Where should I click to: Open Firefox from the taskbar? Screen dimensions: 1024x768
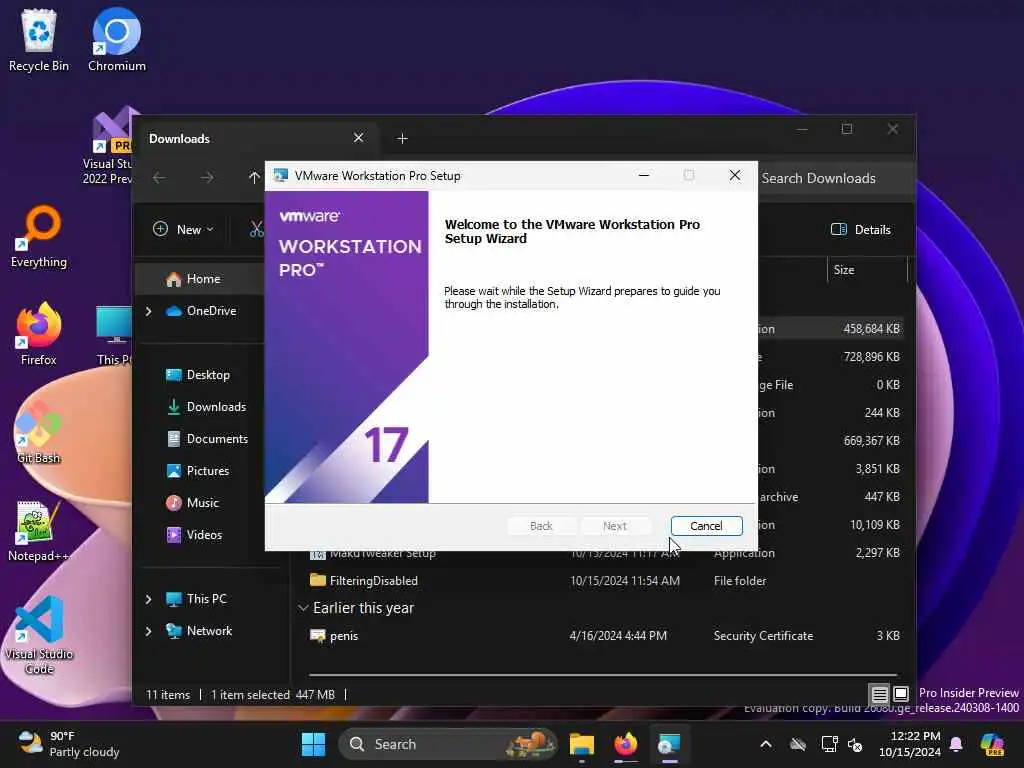[625, 744]
